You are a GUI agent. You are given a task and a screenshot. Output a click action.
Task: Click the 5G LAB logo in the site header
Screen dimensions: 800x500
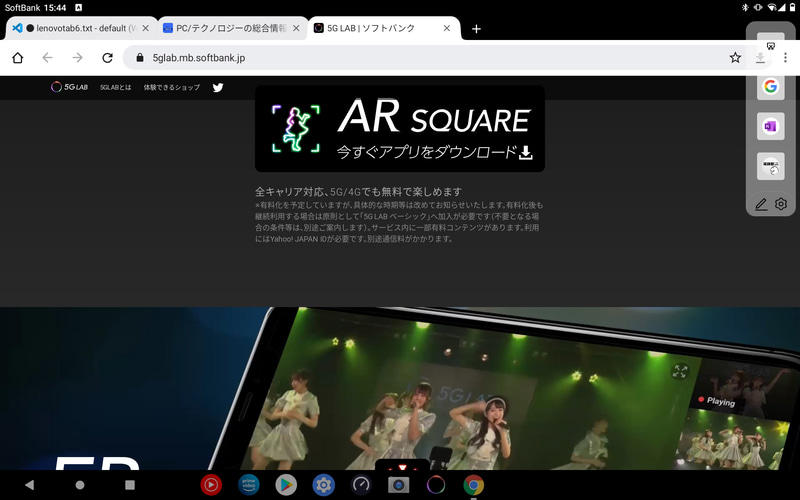69,87
